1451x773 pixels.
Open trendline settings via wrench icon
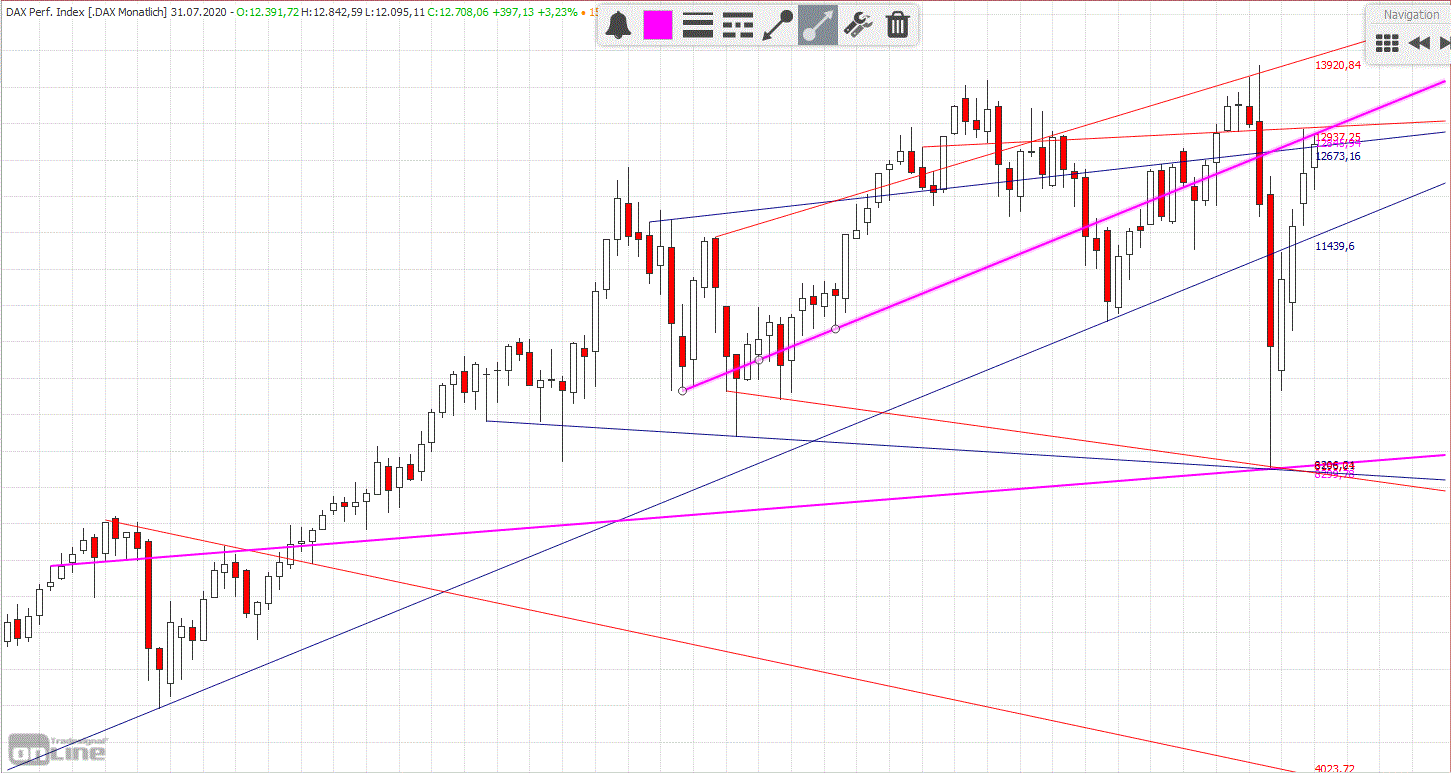[x=859, y=25]
